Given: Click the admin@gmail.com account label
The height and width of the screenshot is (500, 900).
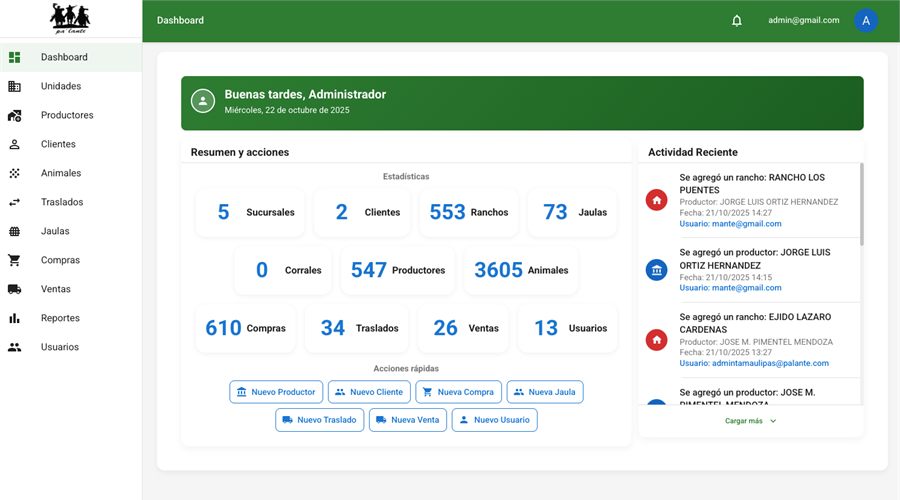Looking at the screenshot, I should (x=804, y=20).
